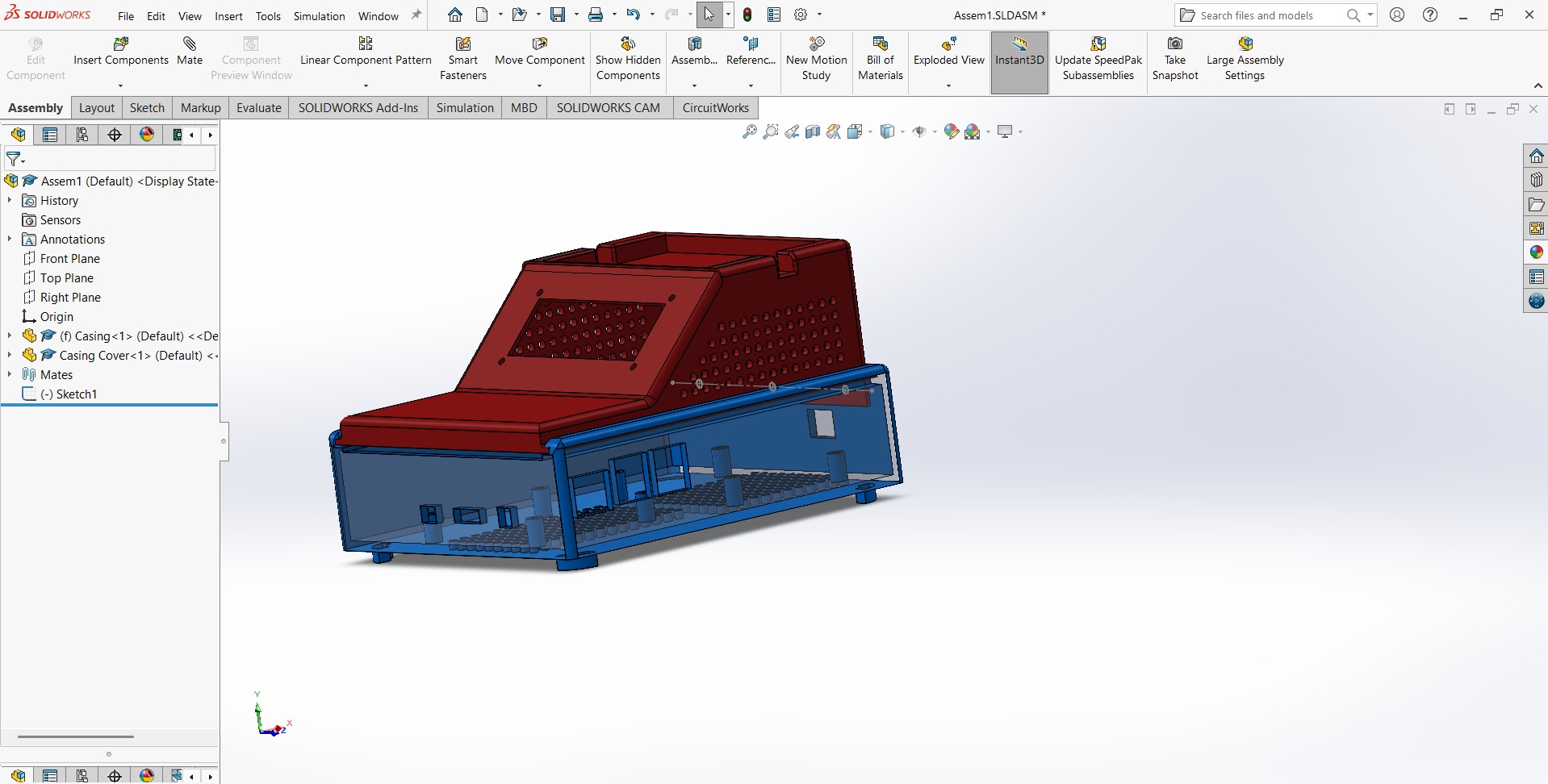The width and height of the screenshot is (1548, 784).
Task: Select the Move Component tool
Action: coord(539,52)
